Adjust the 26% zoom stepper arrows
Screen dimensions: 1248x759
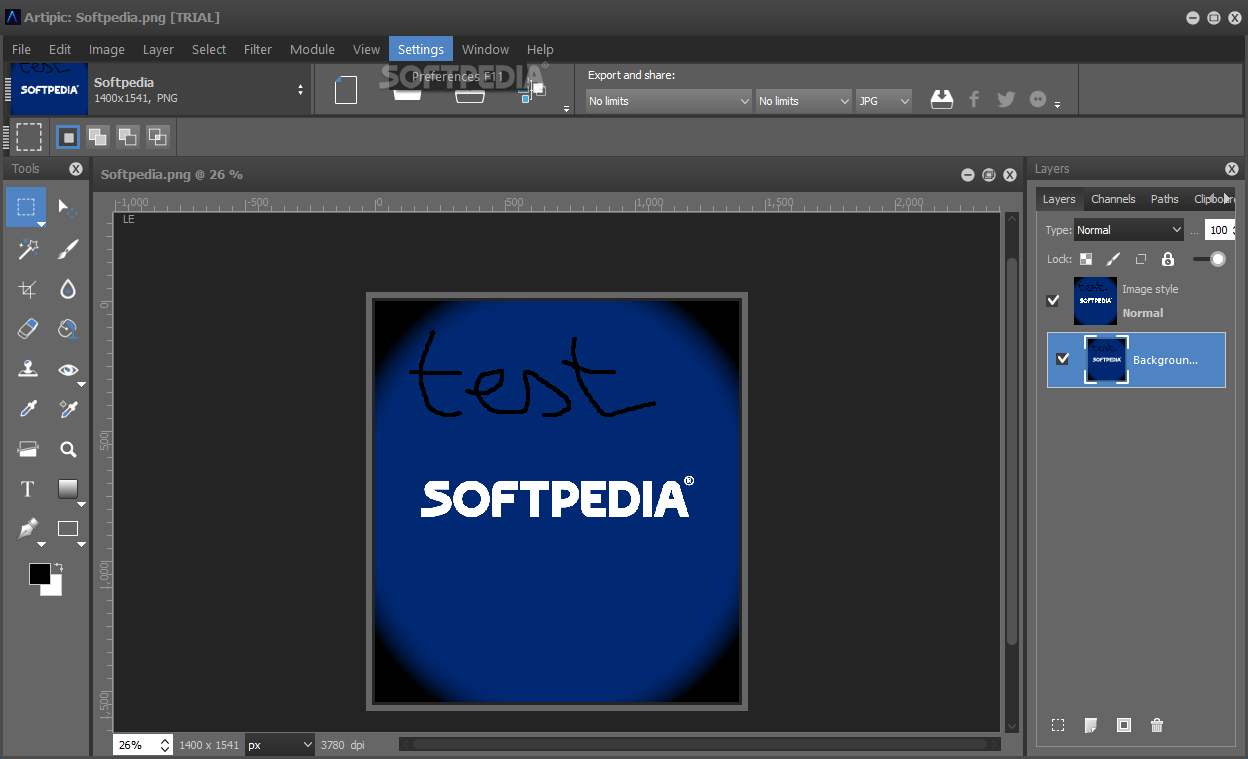[x=165, y=745]
